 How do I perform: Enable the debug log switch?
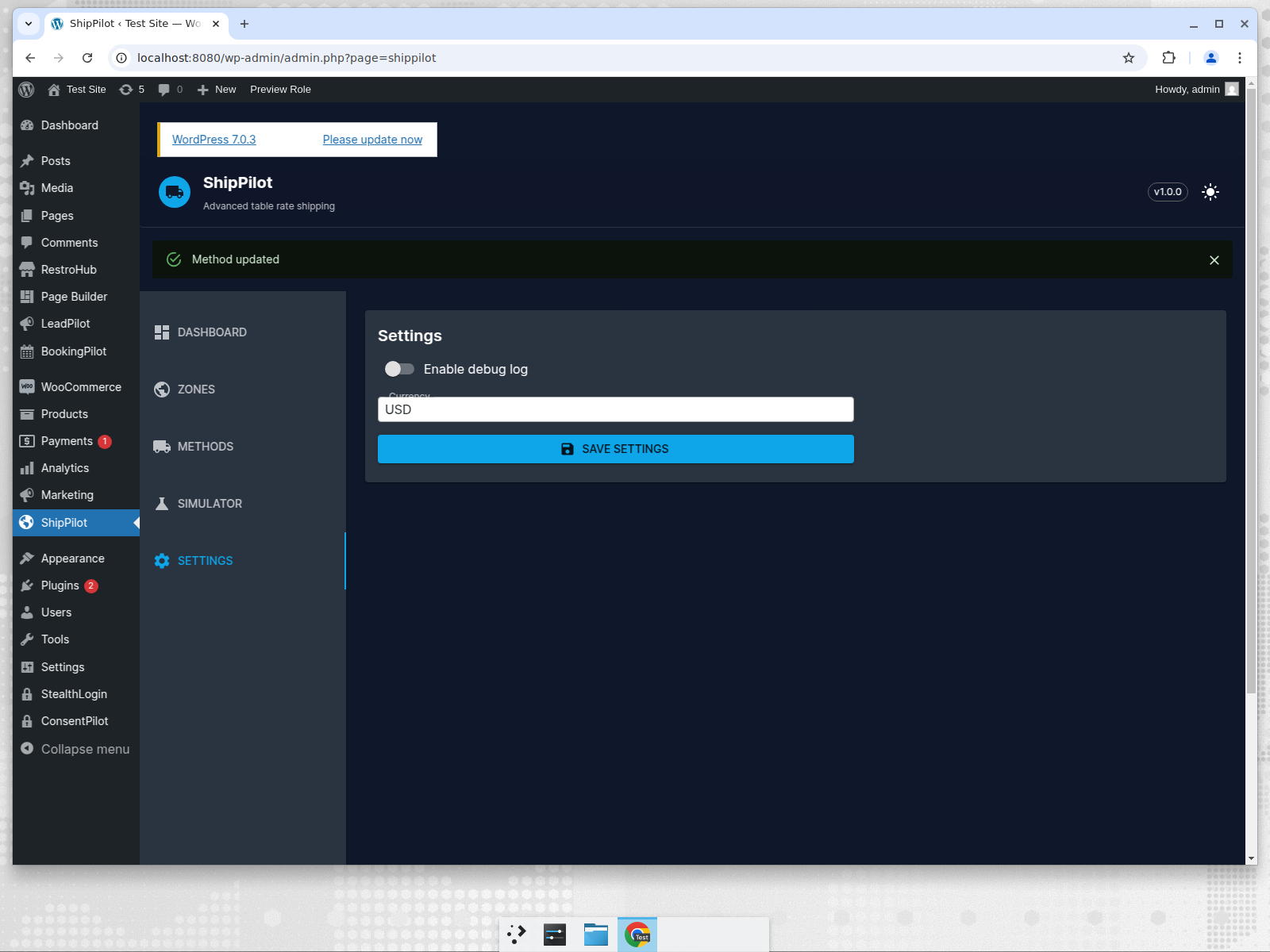399,369
